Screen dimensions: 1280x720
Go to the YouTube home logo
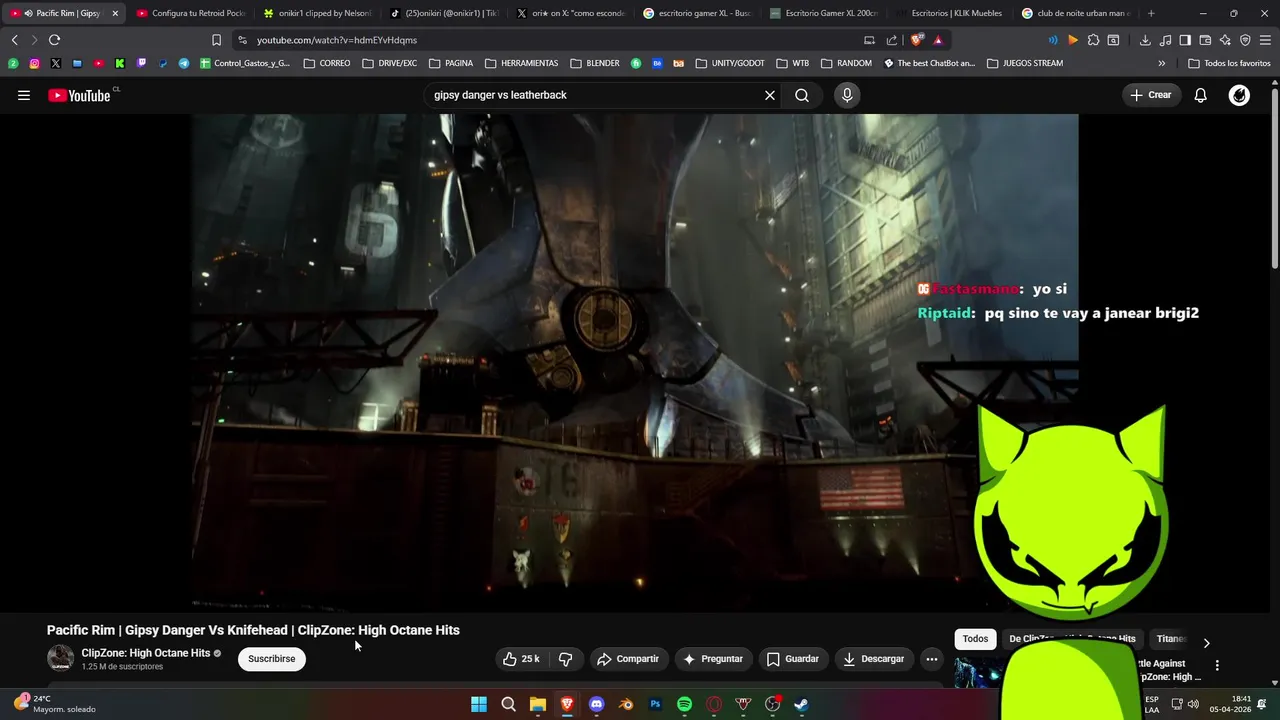coord(79,95)
